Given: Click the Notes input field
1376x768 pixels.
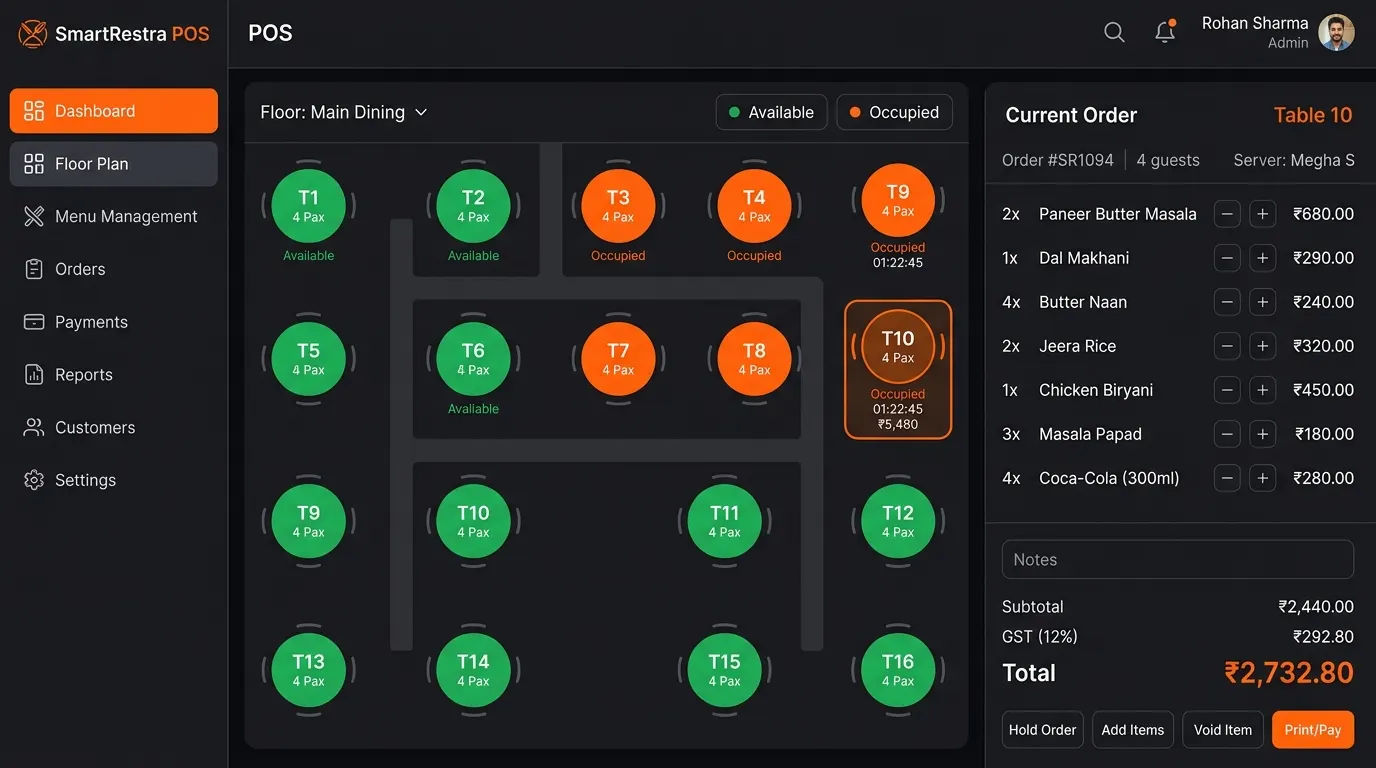Looking at the screenshot, I should coord(1178,560).
